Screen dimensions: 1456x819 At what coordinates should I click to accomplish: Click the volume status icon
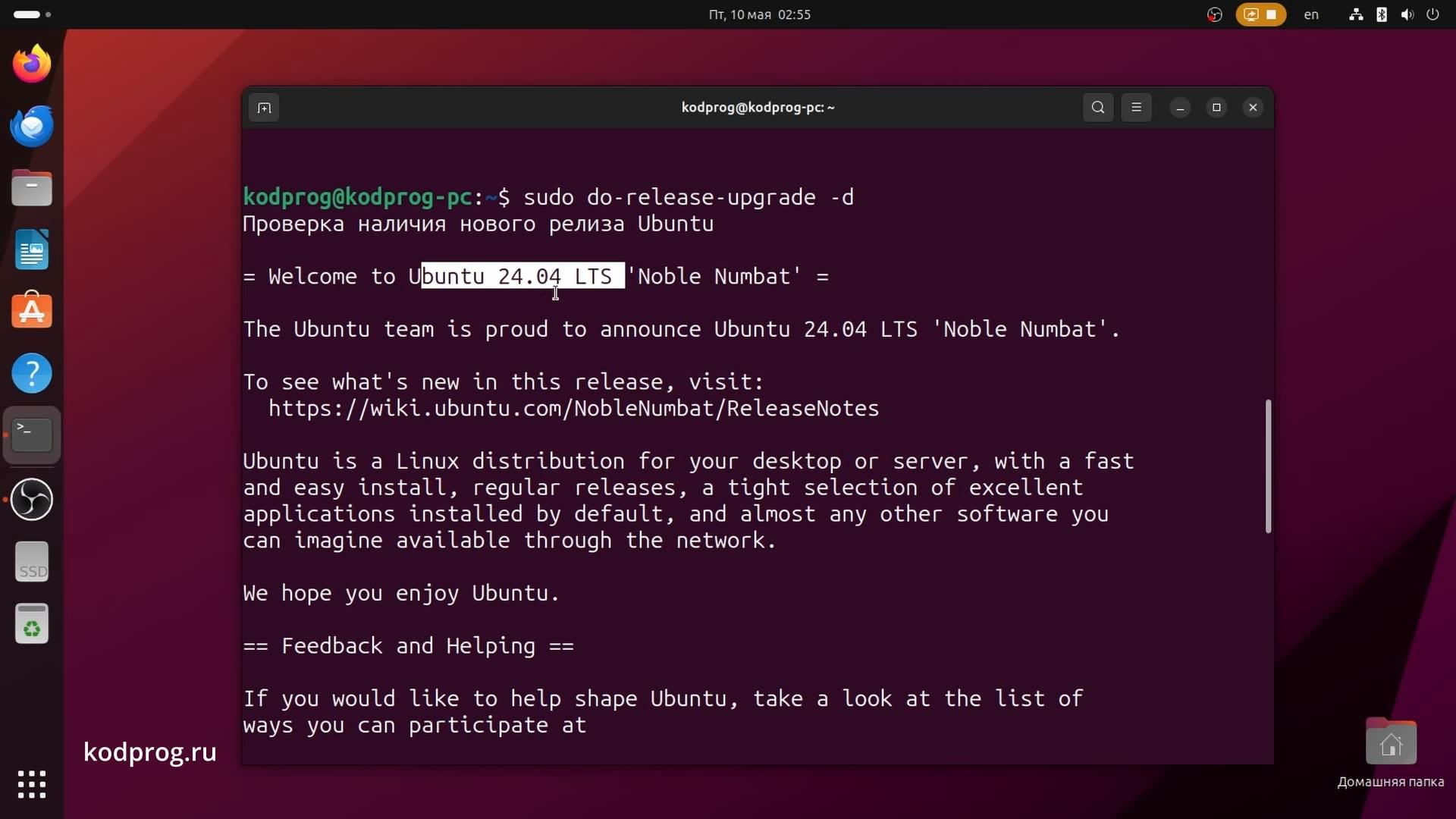(1407, 14)
